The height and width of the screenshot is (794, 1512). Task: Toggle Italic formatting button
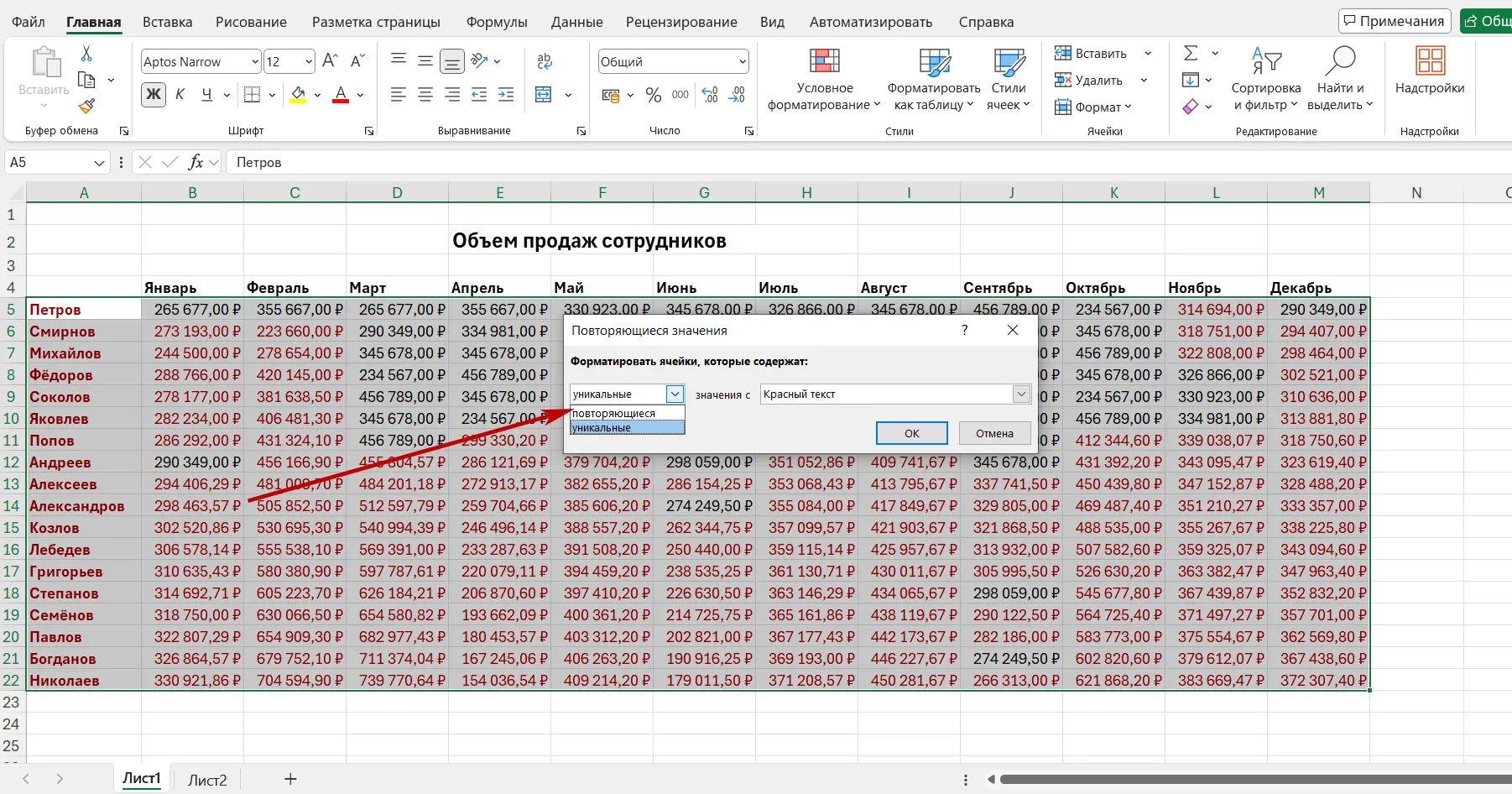pos(180,95)
